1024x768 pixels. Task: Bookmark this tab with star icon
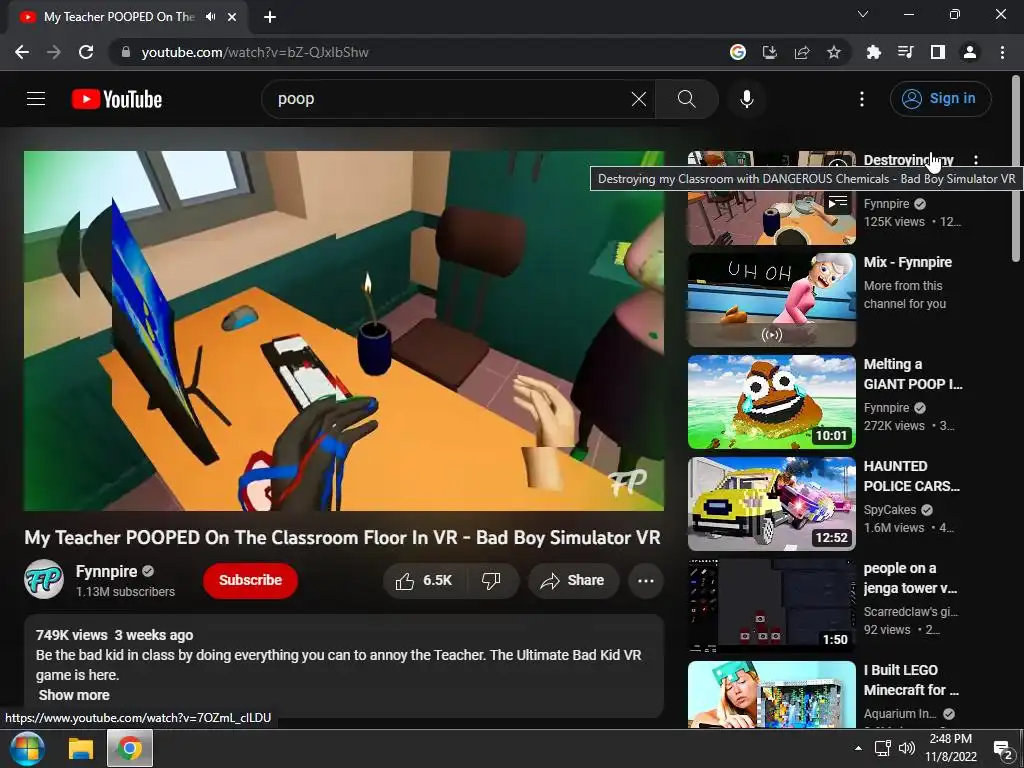coord(834,52)
